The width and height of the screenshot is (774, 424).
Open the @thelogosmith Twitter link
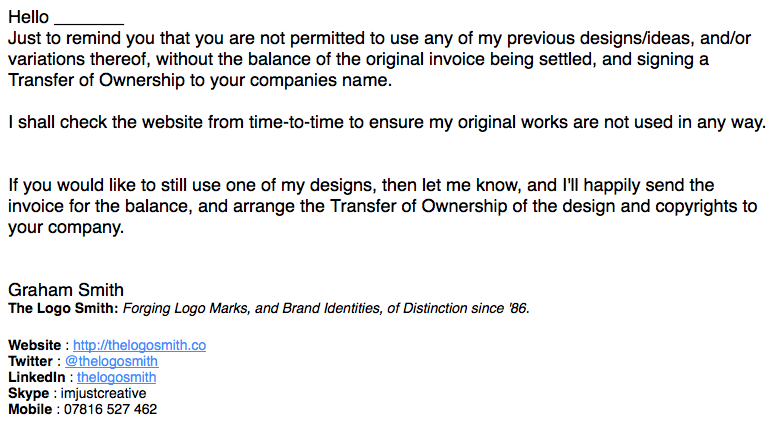(112, 361)
